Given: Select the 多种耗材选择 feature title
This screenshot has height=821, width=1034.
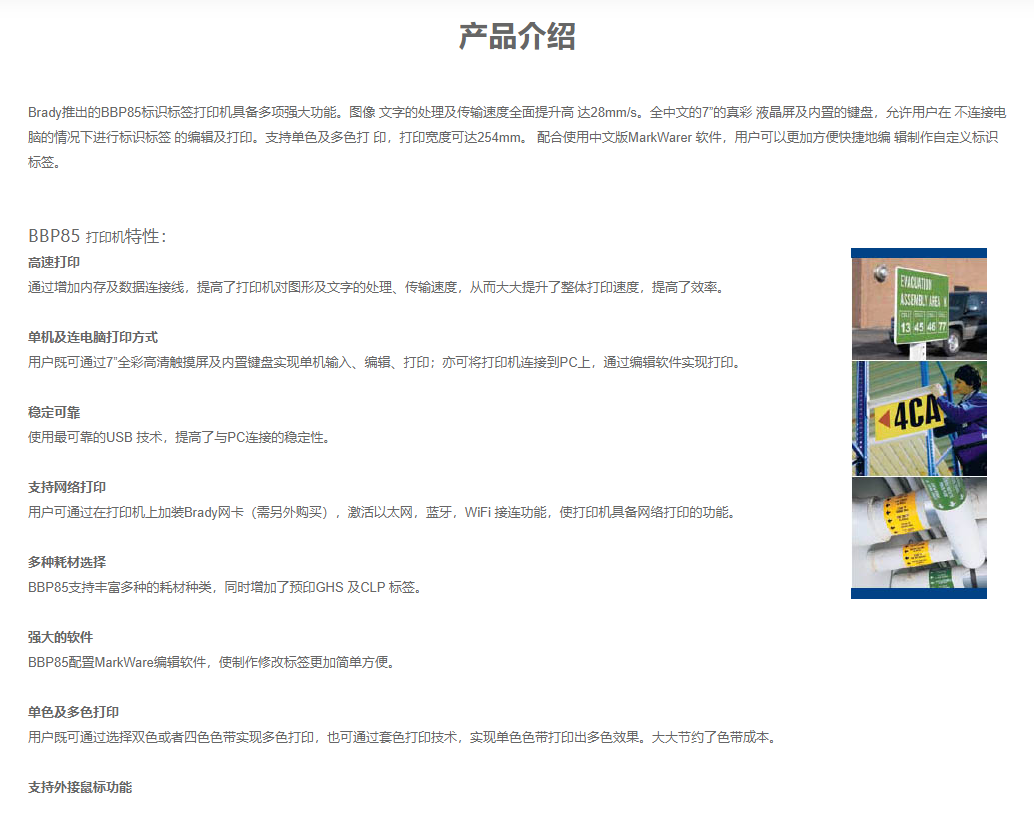Looking at the screenshot, I should coord(67,563).
